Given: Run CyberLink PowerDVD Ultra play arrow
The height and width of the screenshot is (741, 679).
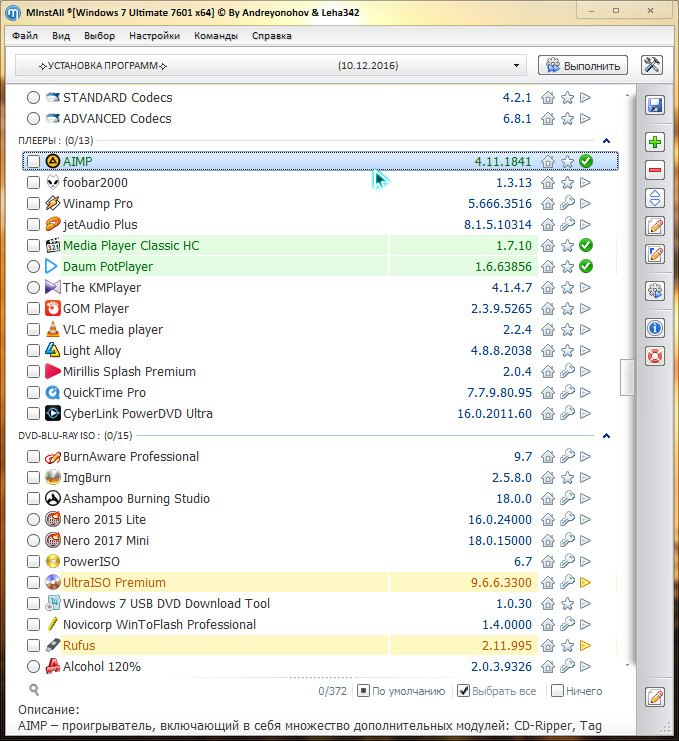Looking at the screenshot, I should pos(585,414).
